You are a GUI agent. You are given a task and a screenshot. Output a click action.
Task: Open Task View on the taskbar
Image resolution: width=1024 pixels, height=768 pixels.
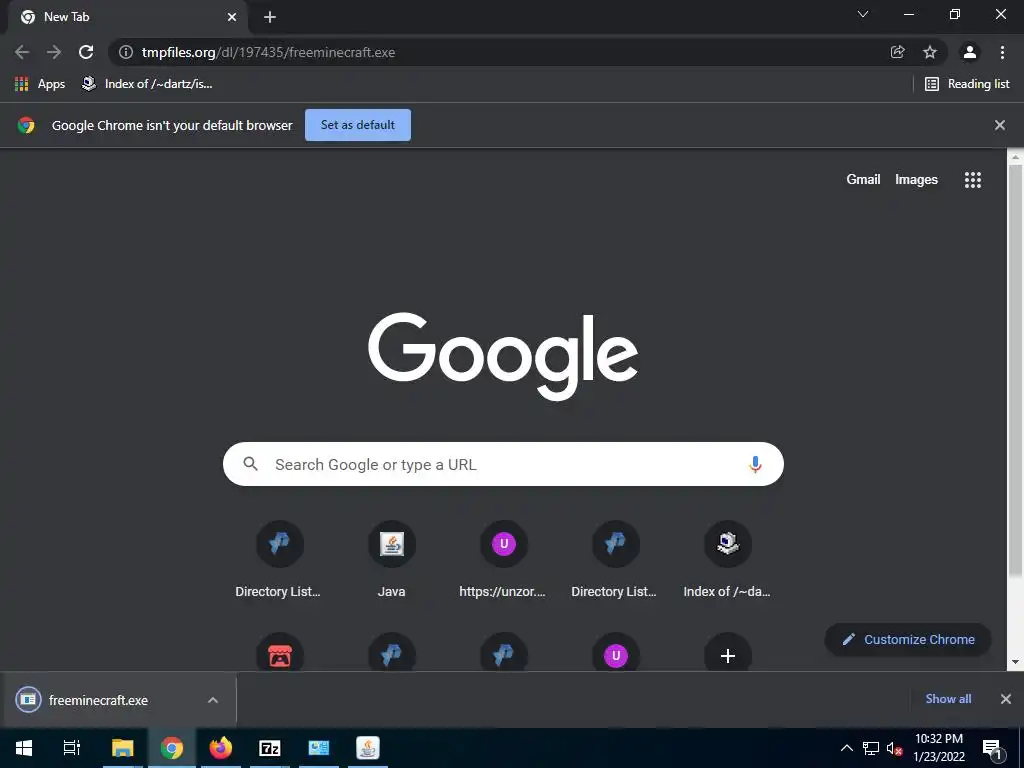(x=72, y=748)
